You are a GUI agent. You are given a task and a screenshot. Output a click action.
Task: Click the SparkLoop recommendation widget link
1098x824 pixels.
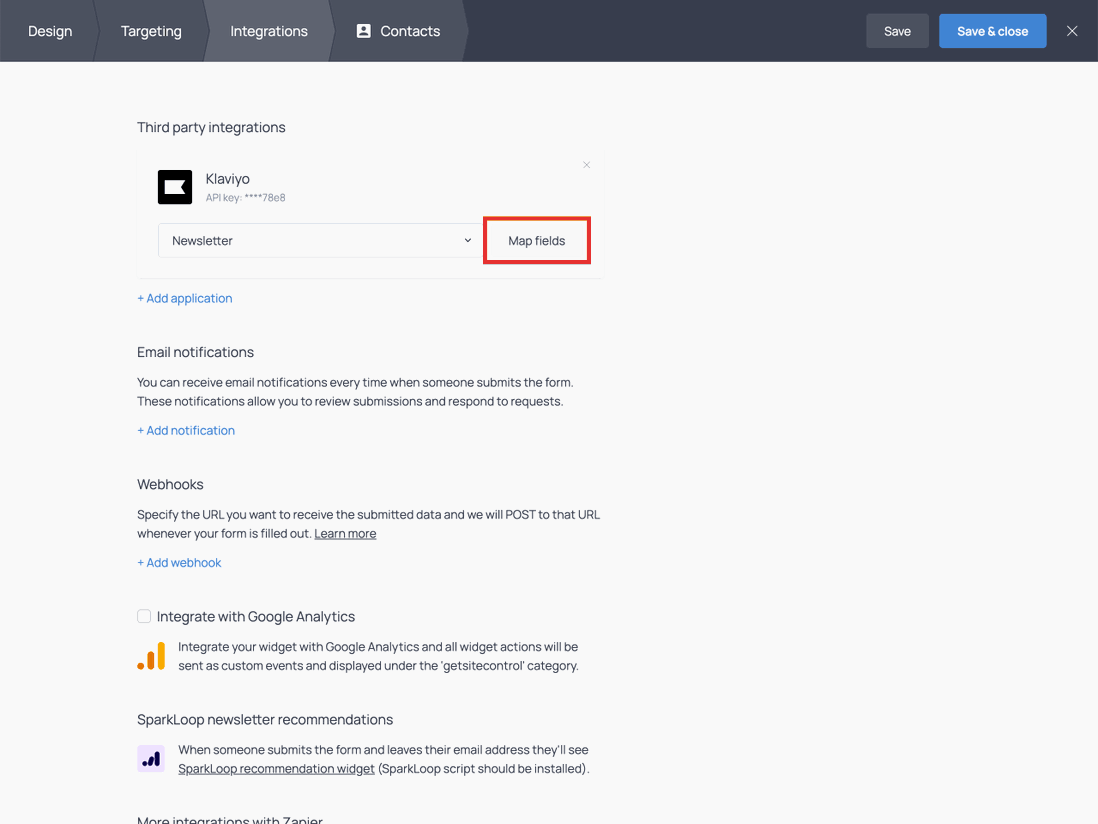coord(276,768)
